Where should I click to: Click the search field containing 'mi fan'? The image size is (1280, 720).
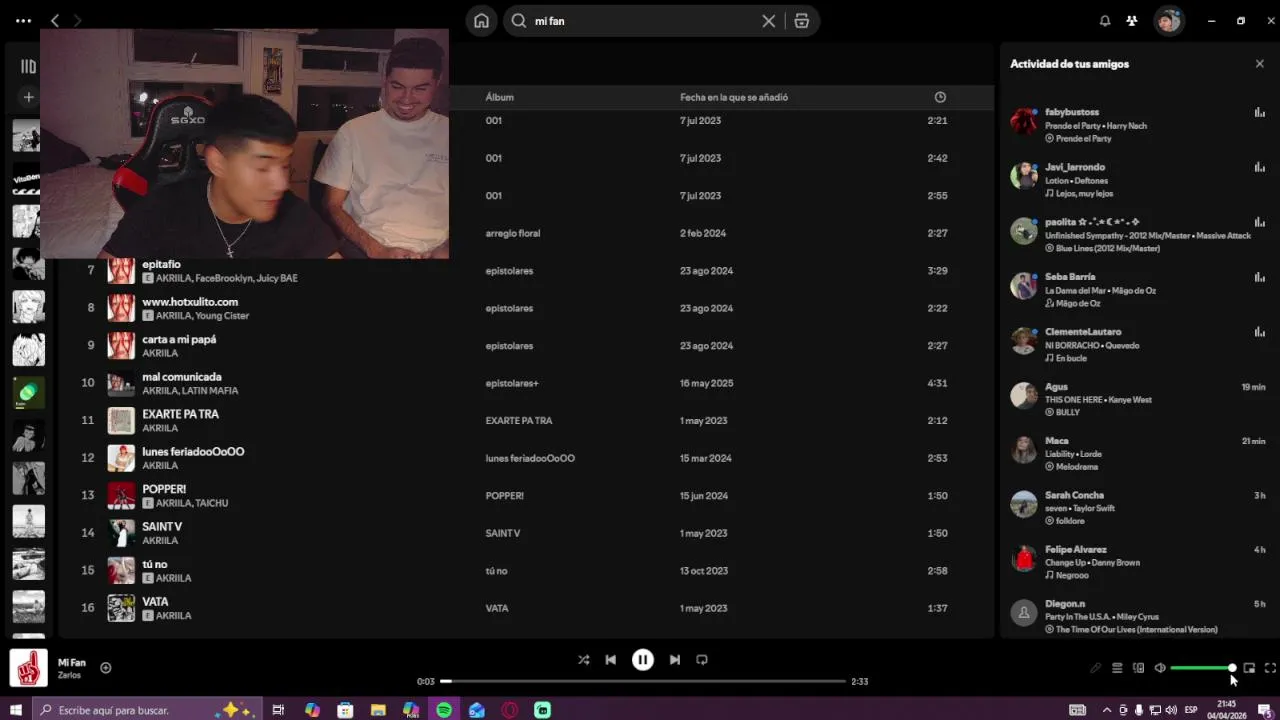[x=645, y=21]
